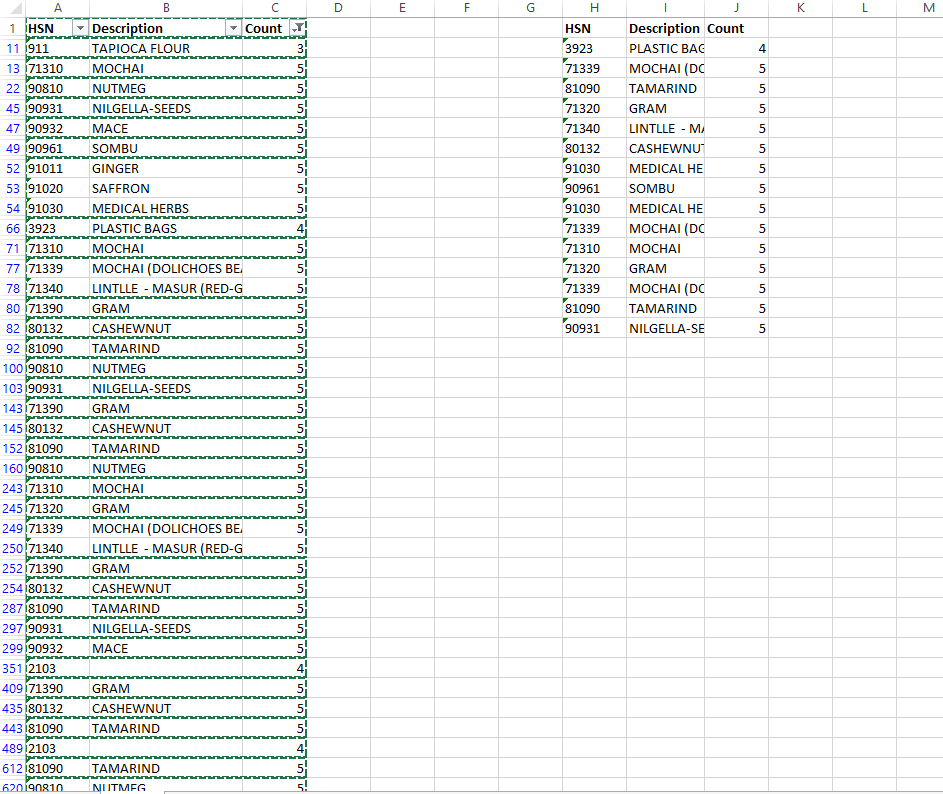Select column I header
The image size is (943, 794).
pos(665,8)
